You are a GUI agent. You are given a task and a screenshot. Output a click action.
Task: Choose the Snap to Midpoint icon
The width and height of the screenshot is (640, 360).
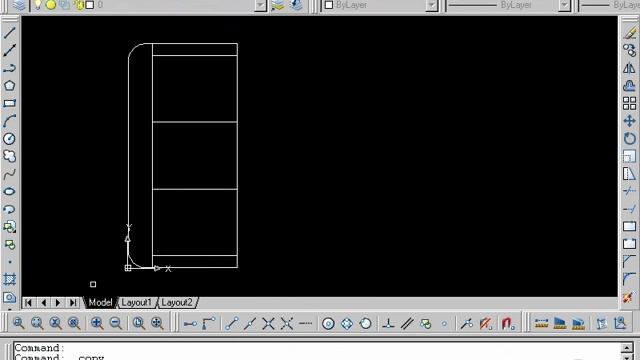point(250,324)
